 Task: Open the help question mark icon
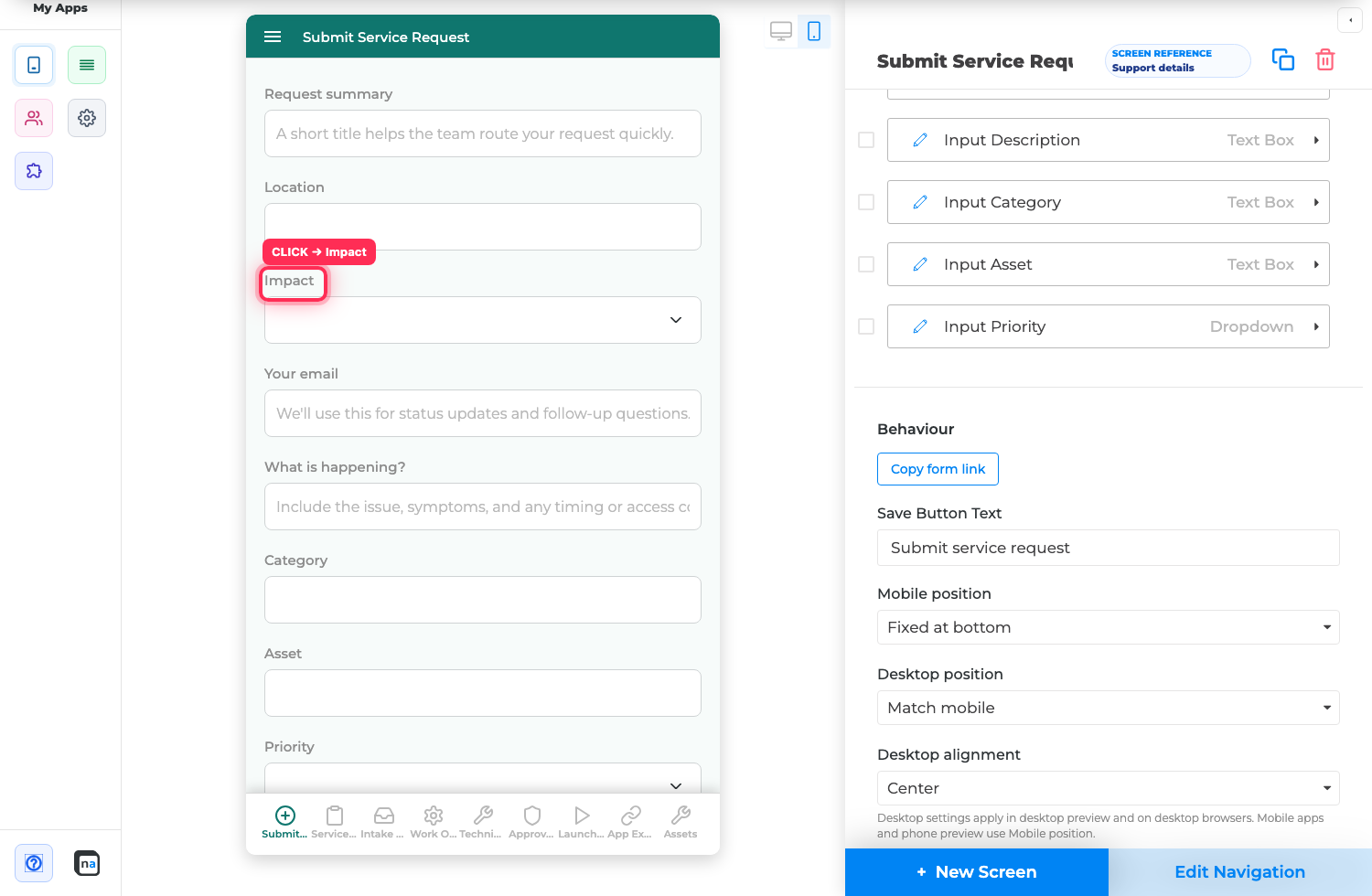pyautogui.click(x=34, y=863)
